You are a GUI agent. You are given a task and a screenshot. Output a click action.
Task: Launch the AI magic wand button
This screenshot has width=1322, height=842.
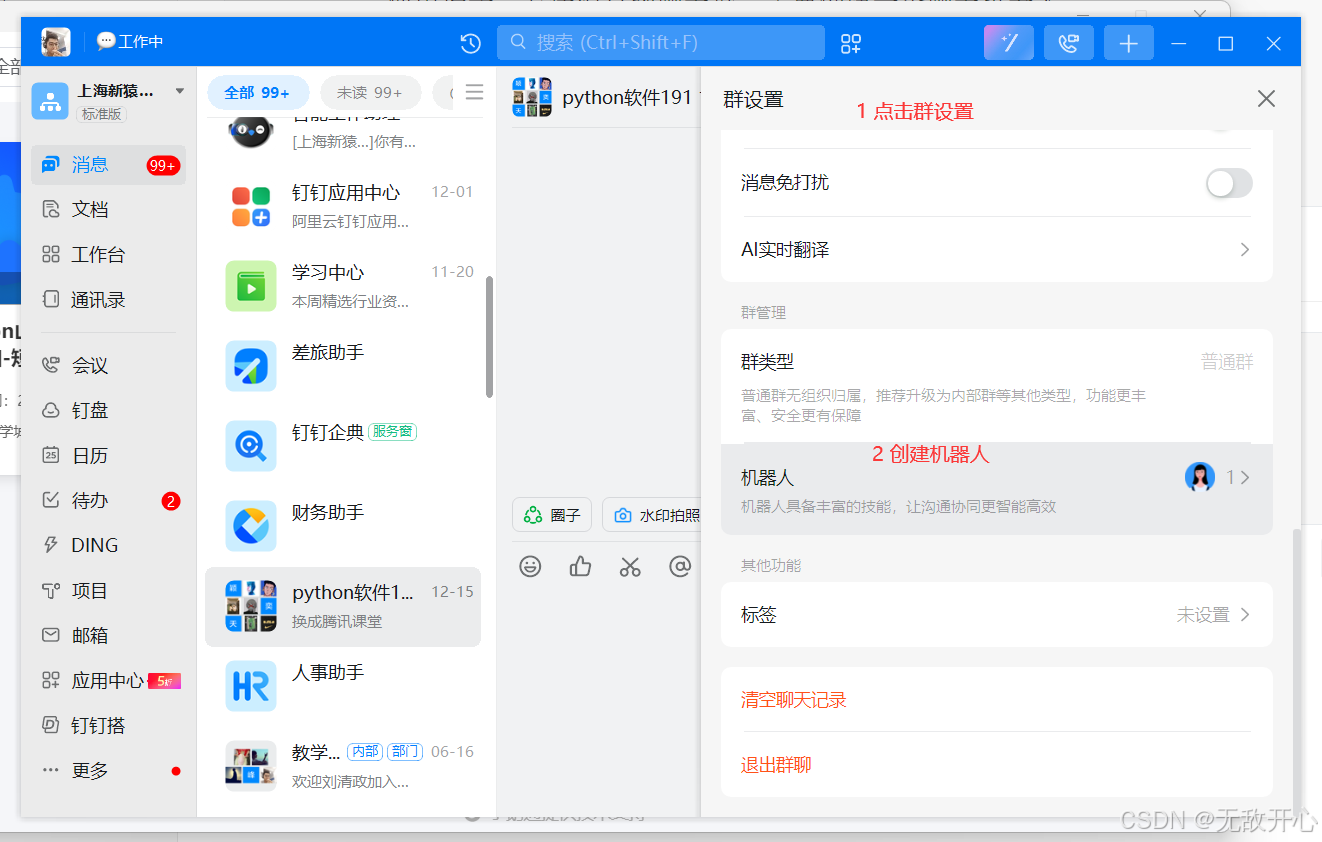click(1009, 43)
